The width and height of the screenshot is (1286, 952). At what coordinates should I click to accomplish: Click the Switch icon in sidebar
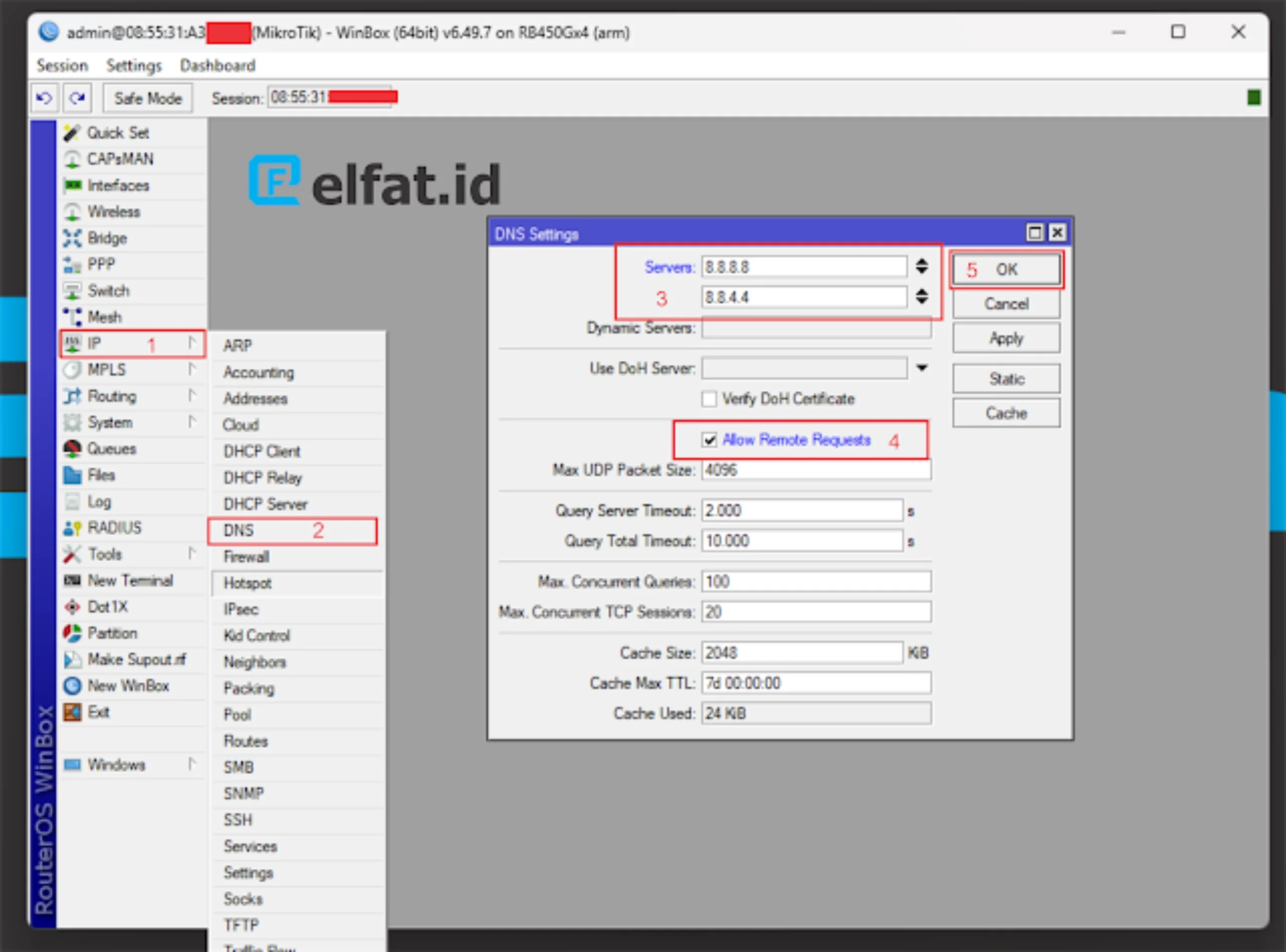(x=72, y=291)
